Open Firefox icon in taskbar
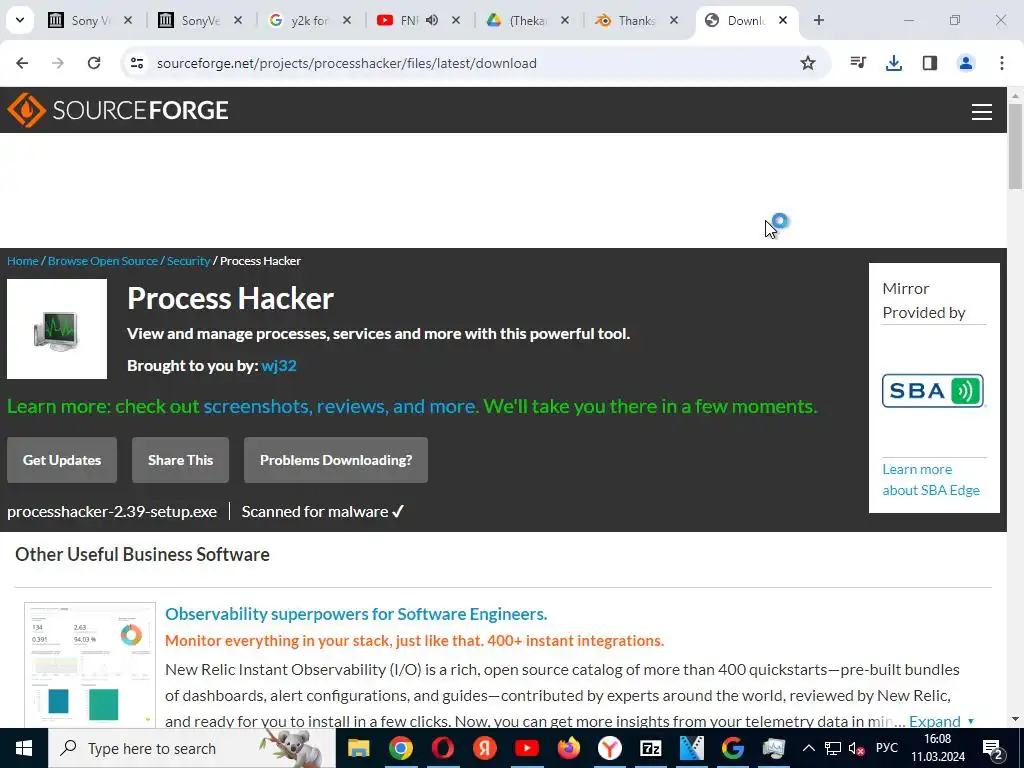The image size is (1024, 768). (x=568, y=748)
